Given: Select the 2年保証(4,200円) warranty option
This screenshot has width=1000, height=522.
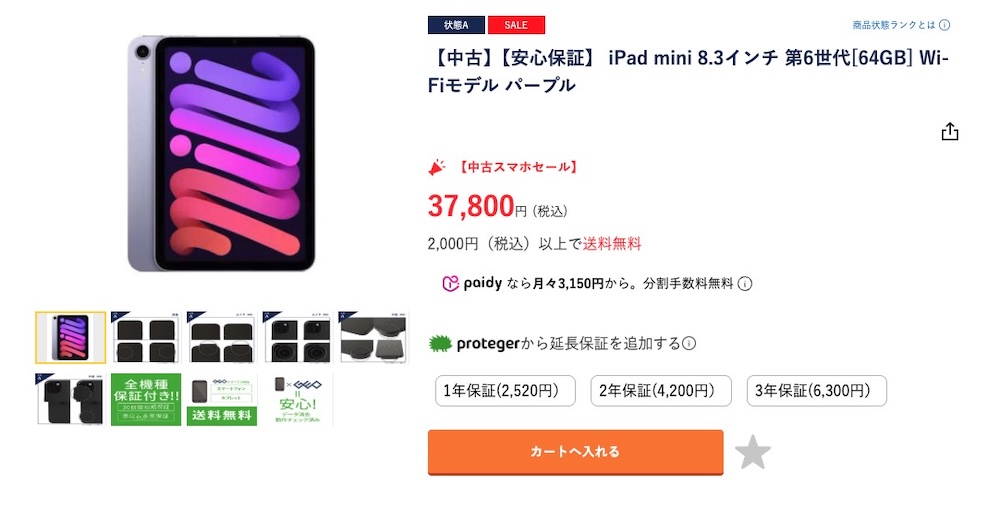Looking at the screenshot, I should tap(661, 391).
